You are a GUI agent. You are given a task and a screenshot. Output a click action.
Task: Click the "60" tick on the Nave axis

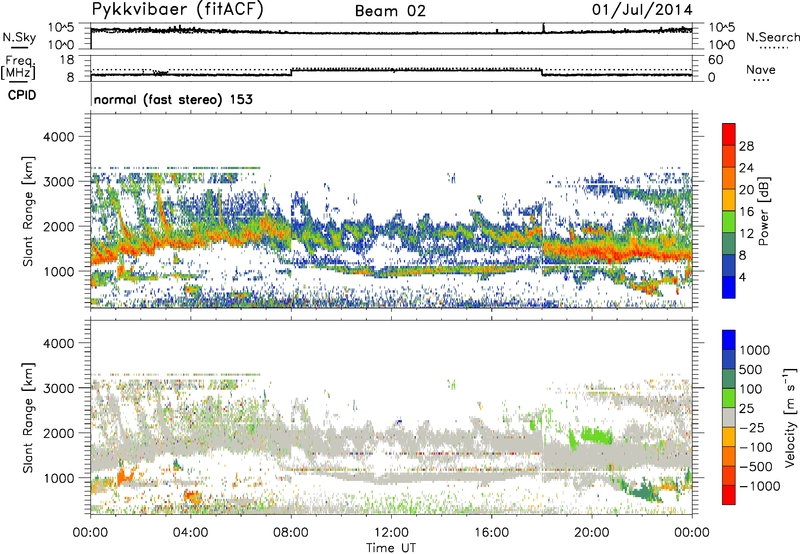(715, 60)
